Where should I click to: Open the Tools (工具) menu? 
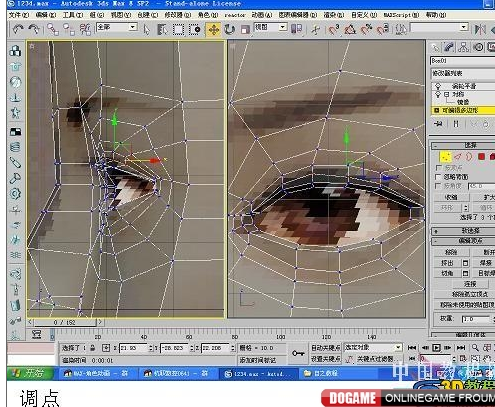(73, 15)
